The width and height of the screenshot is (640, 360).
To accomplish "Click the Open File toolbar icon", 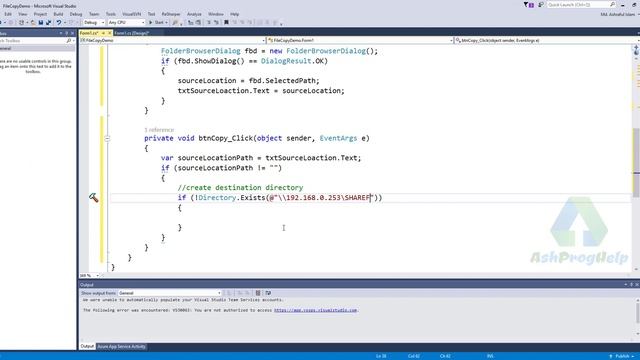I will pyautogui.click(x=33, y=22).
